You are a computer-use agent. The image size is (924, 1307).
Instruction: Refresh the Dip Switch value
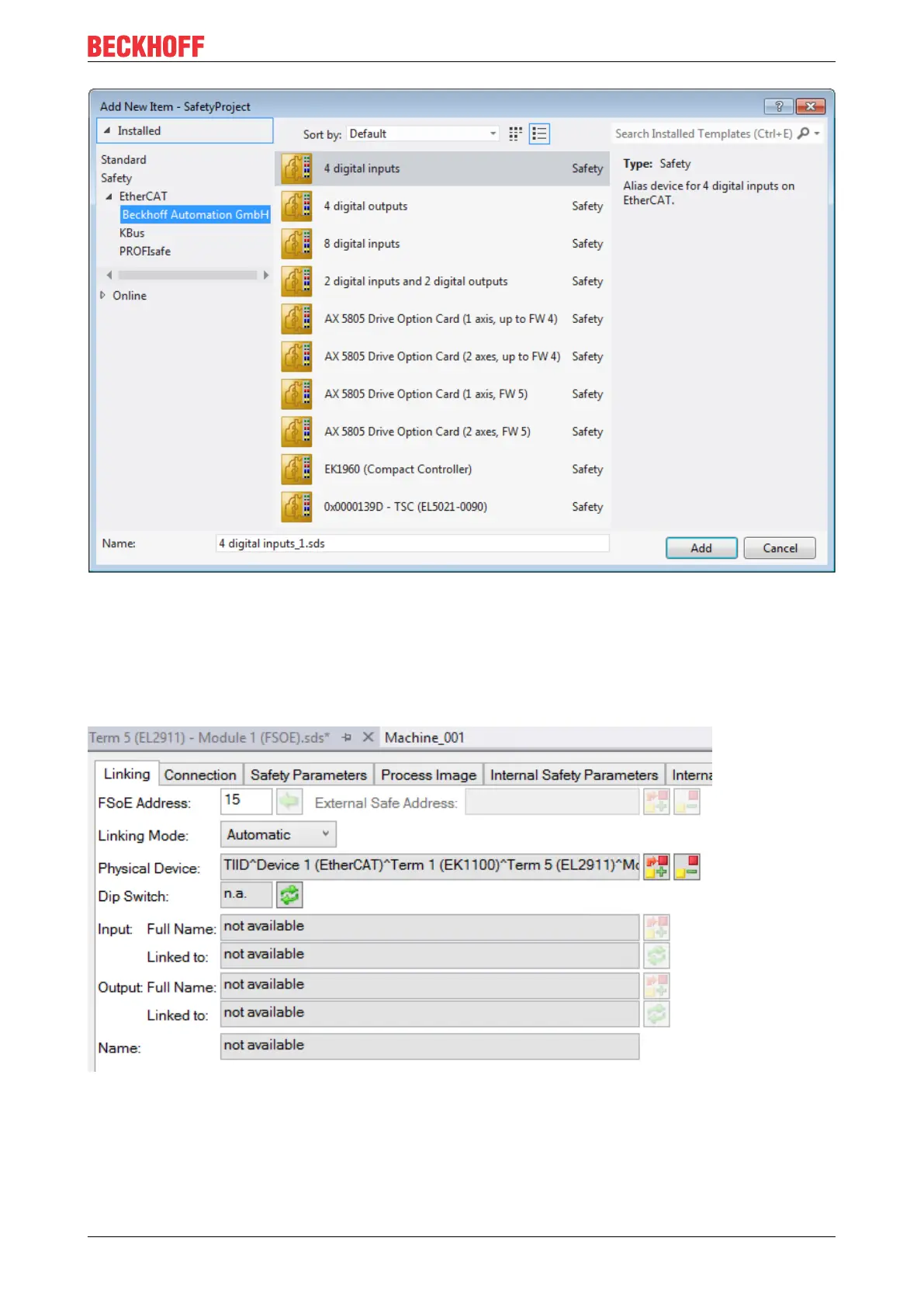coord(289,895)
